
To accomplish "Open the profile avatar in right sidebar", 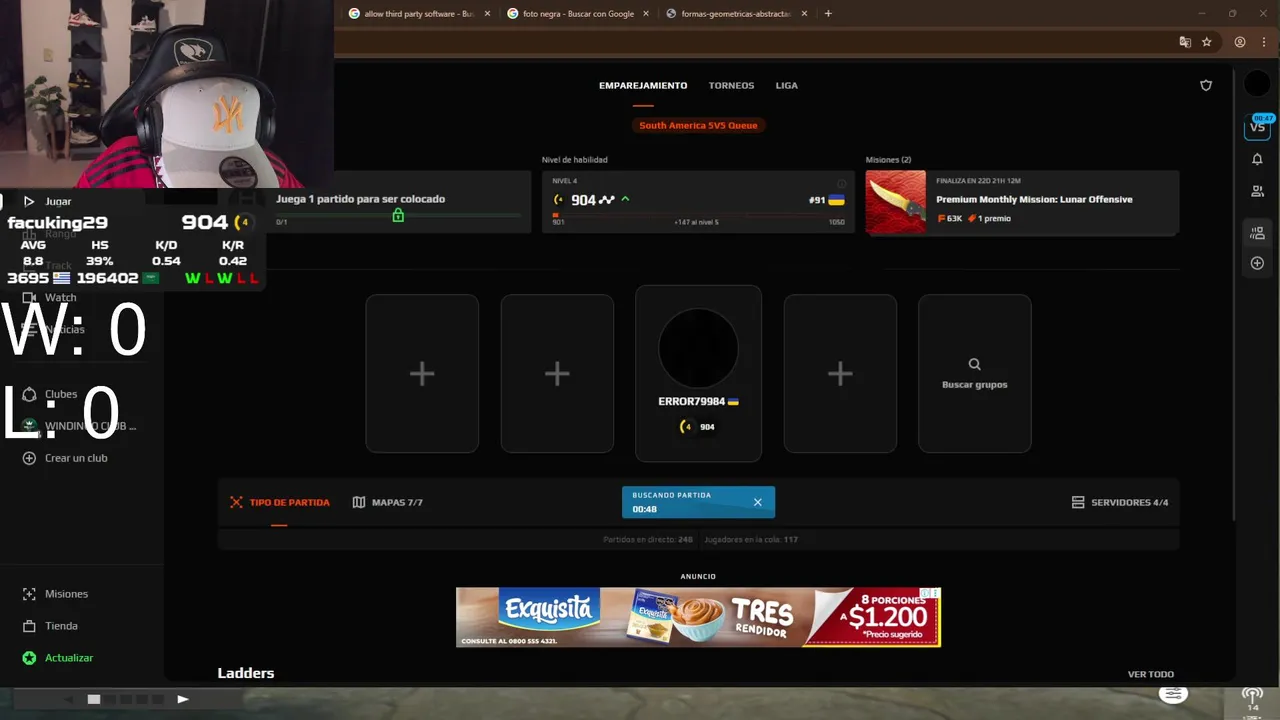I will pyautogui.click(x=1257, y=84).
